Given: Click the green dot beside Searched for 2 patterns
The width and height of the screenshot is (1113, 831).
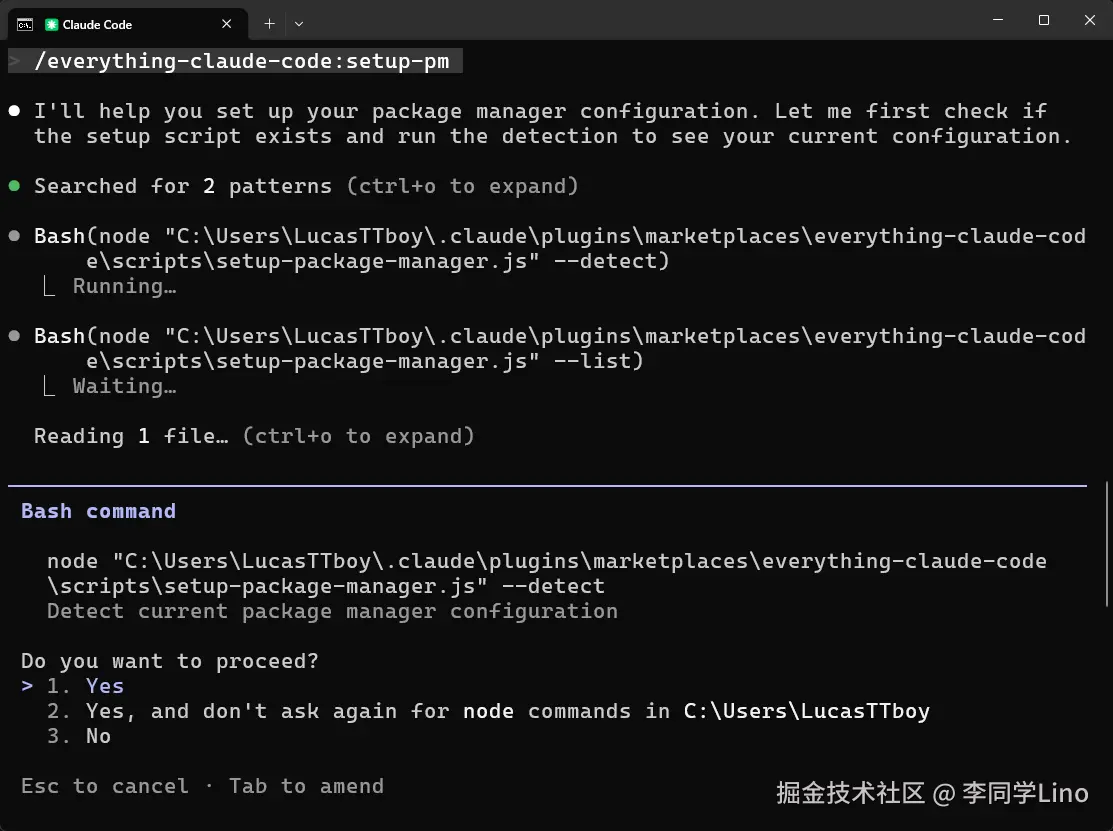Looking at the screenshot, I should pos(14,186).
